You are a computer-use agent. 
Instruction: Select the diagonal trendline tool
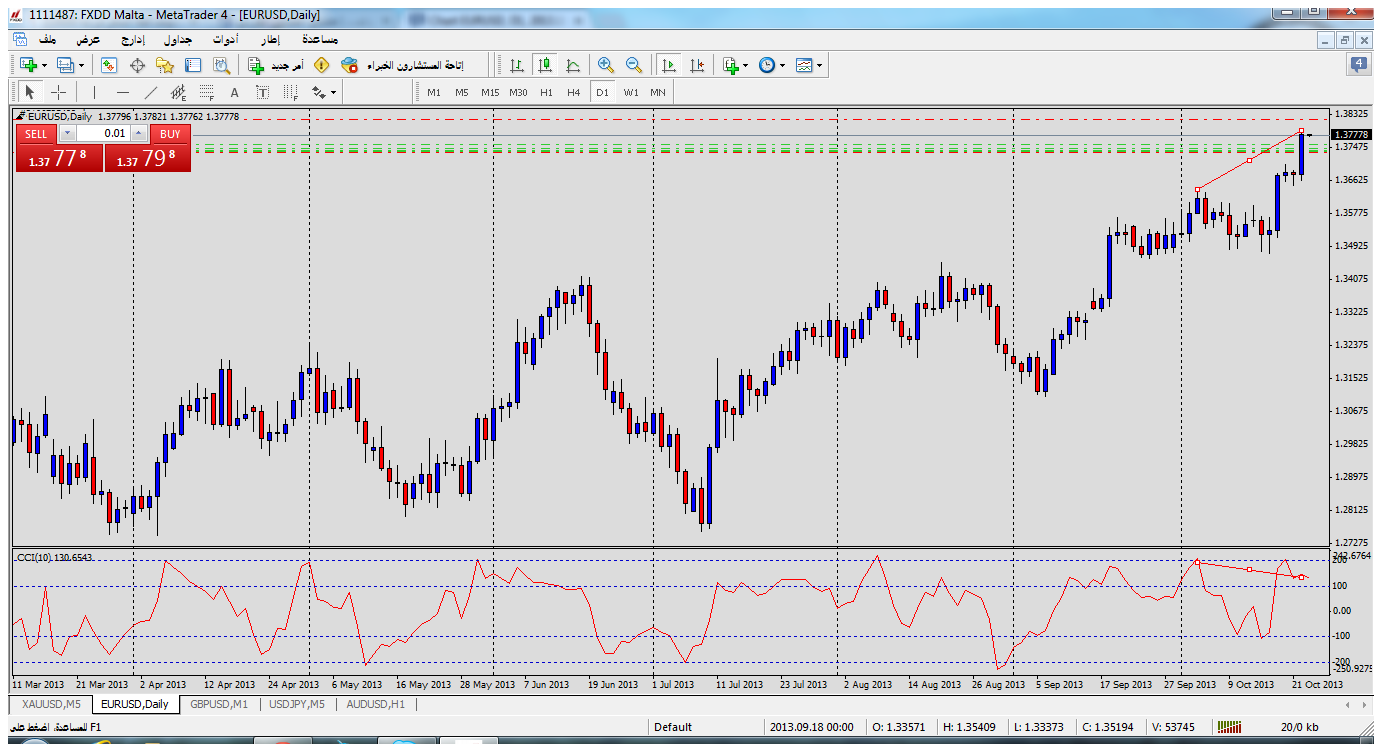151,92
